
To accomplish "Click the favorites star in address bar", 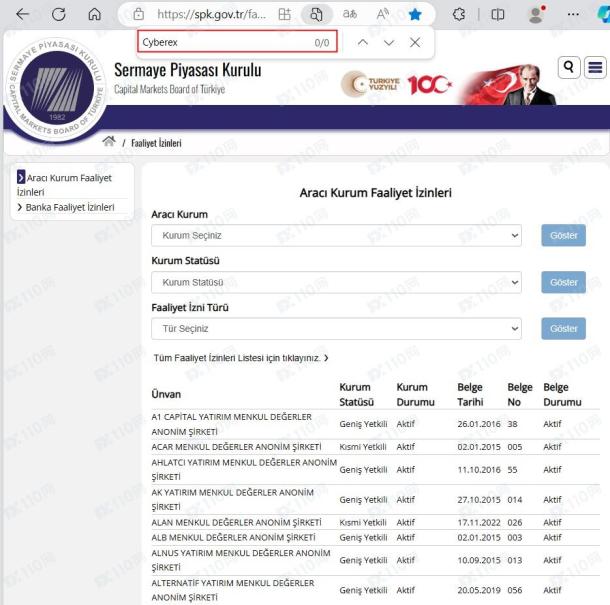I will 414,15.
